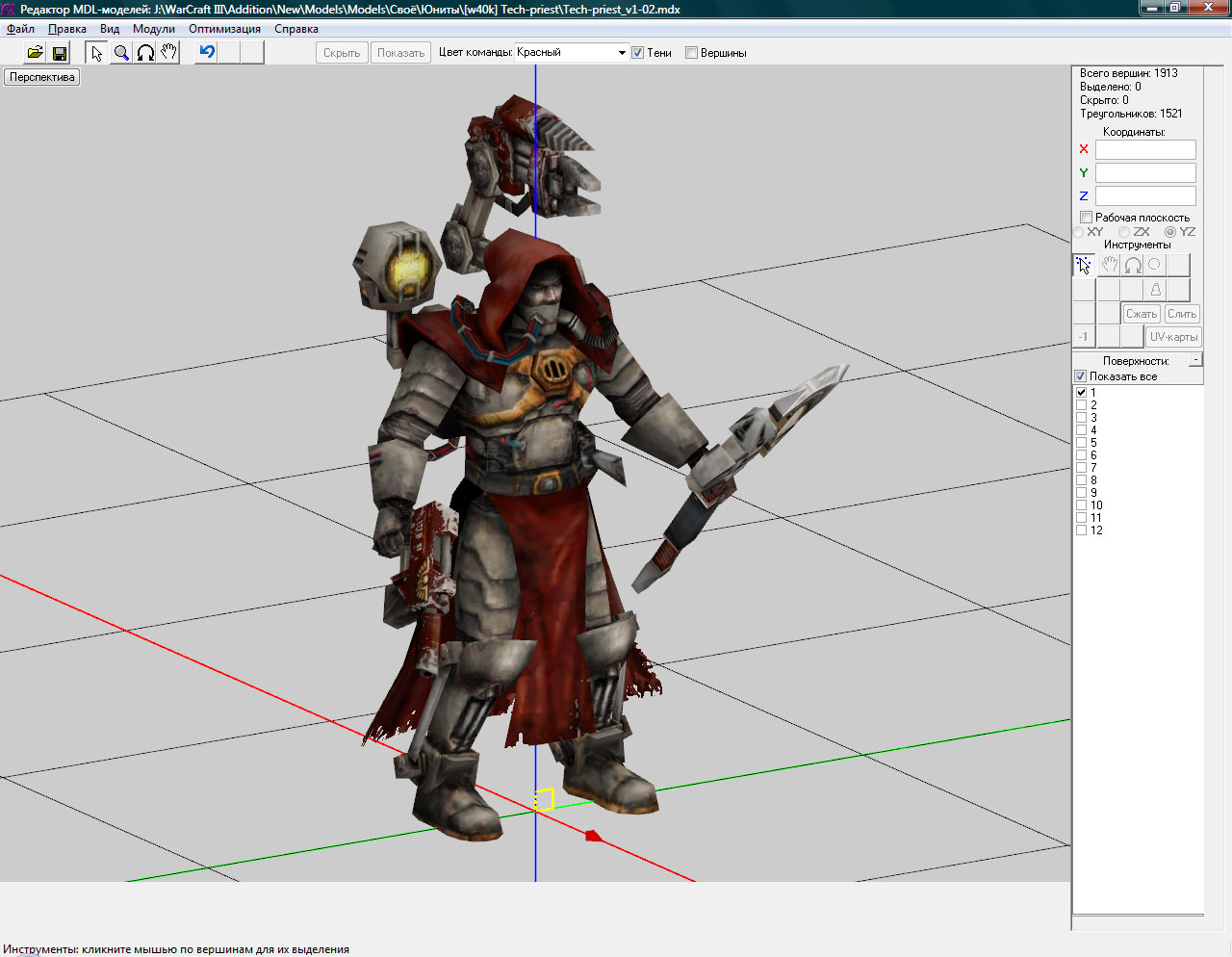Choose the rotate view tool in top toolbar
The height and width of the screenshot is (957, 1232).
point(145,53)
